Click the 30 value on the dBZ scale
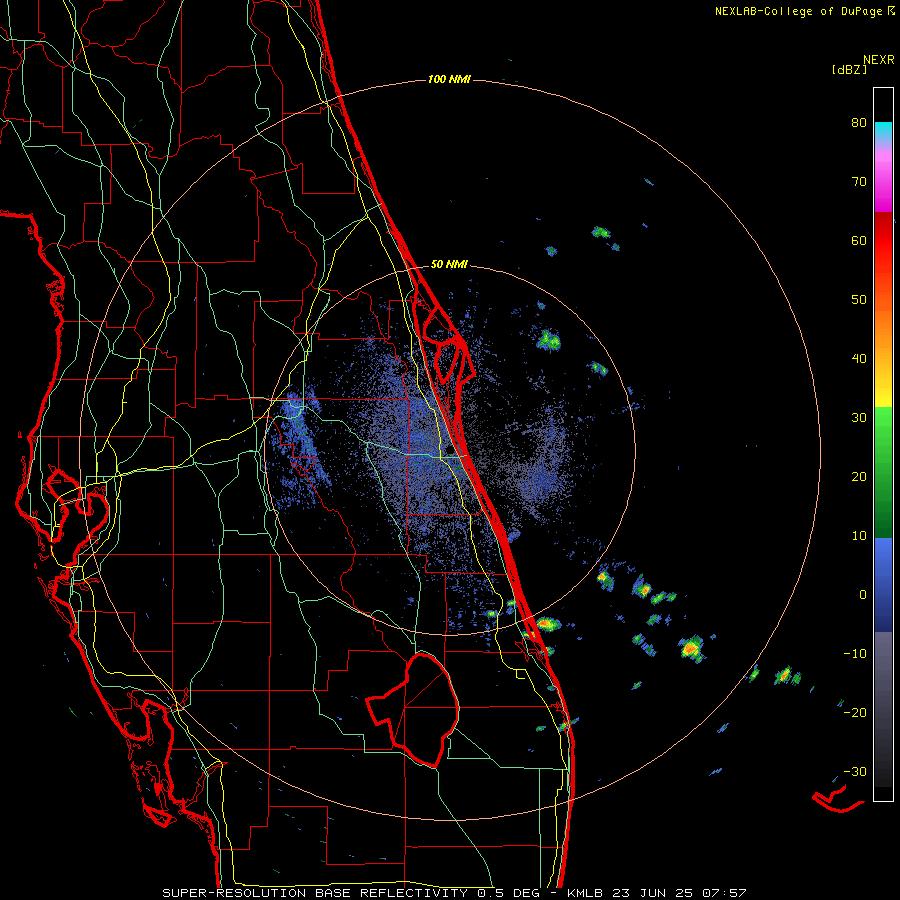The image size is (900, 900). click(859, 418)
